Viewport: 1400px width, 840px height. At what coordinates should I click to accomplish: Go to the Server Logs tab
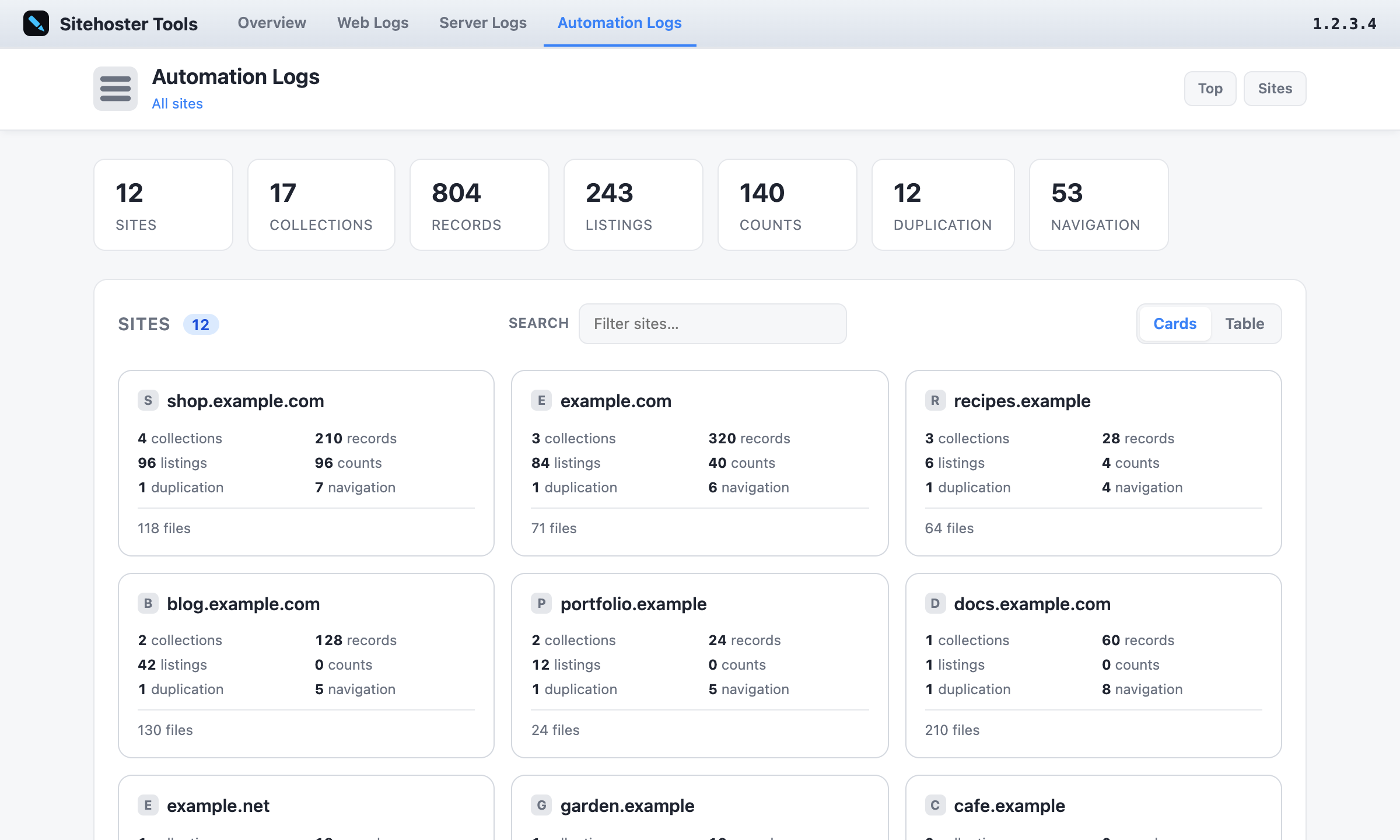click(x=483, y=23)
